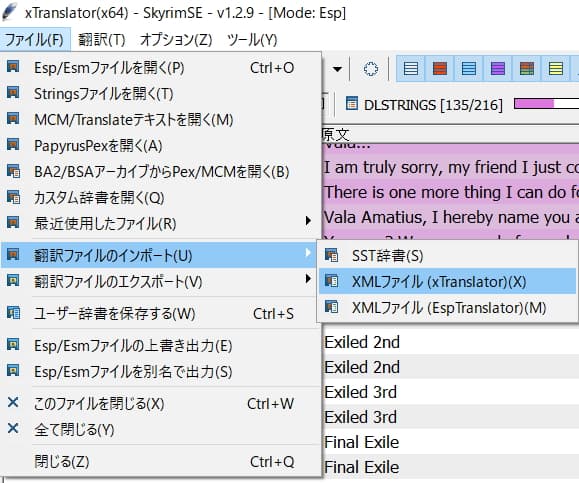Screen dimensions: 579x483
Task: Click the dotted circle toolbar icon
Action: (371, 69)
